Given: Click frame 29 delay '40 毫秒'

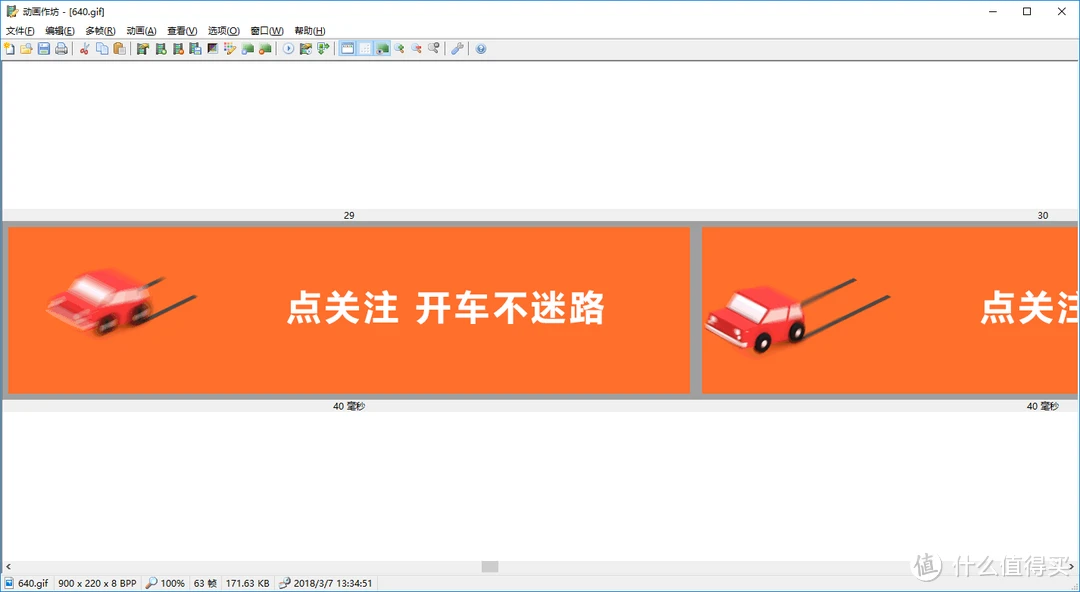Looking at the screenshot, I should click(349, 407).
